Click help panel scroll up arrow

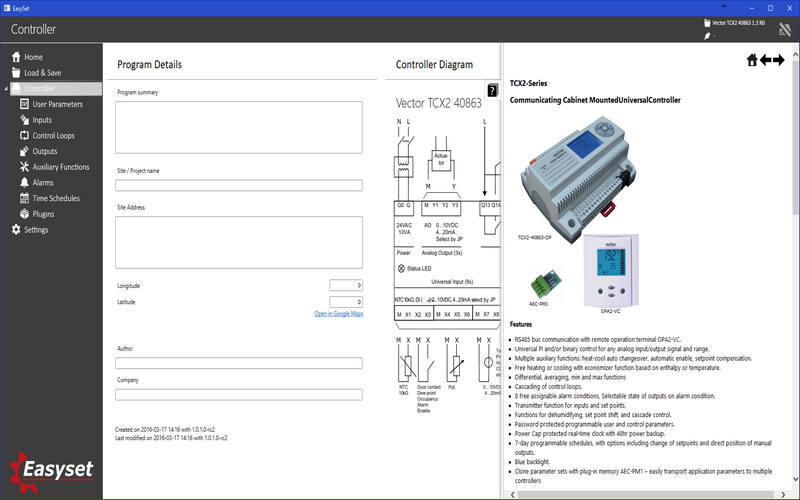pyautogui.click(x=795, y=54)
